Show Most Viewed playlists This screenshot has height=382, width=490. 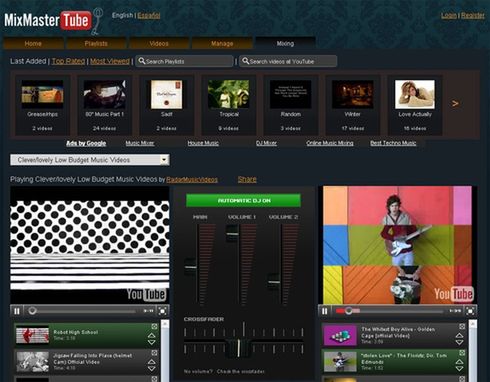pos(110,61)
